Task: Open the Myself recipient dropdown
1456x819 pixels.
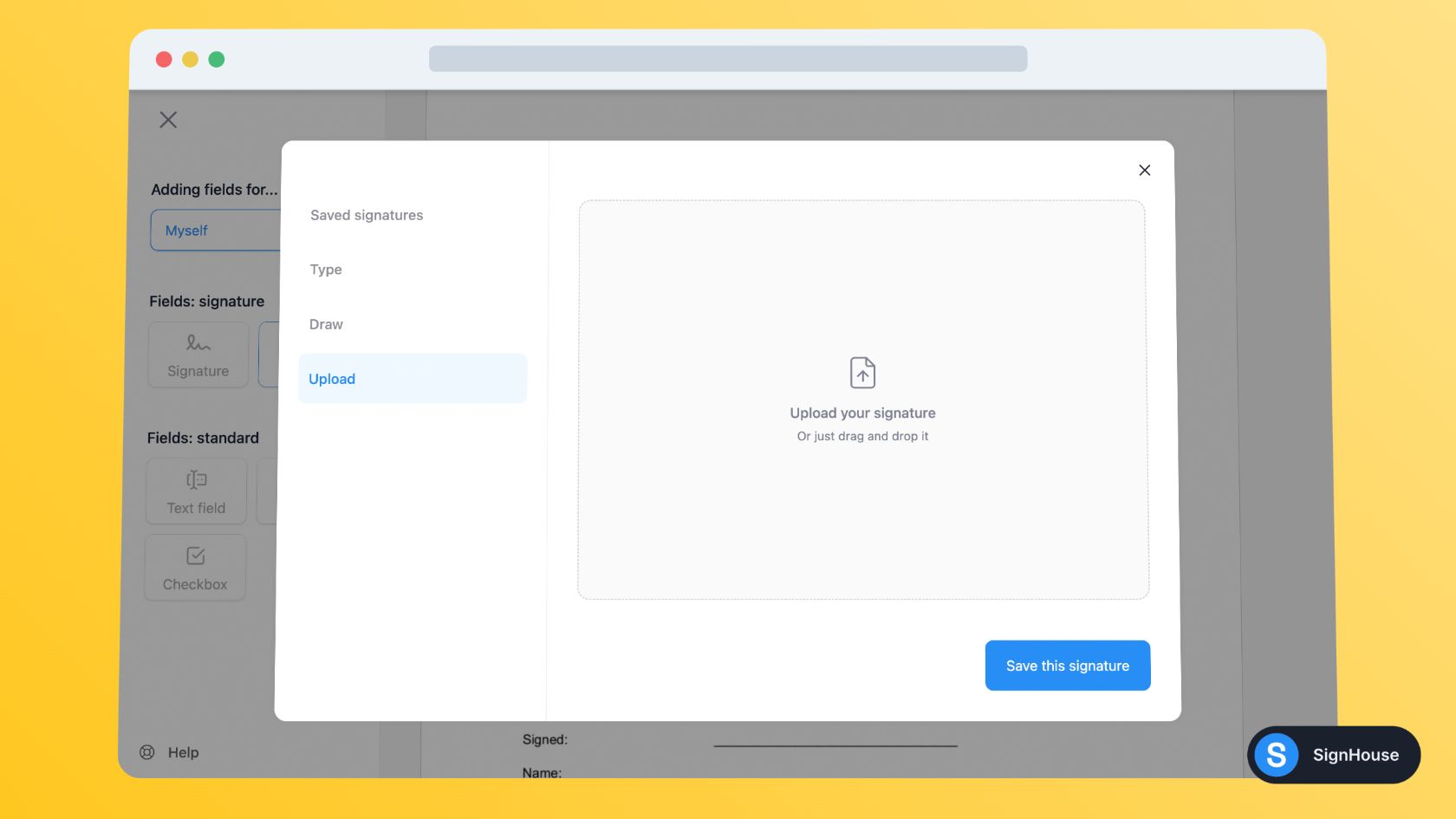Action: (x=217, y=230)
